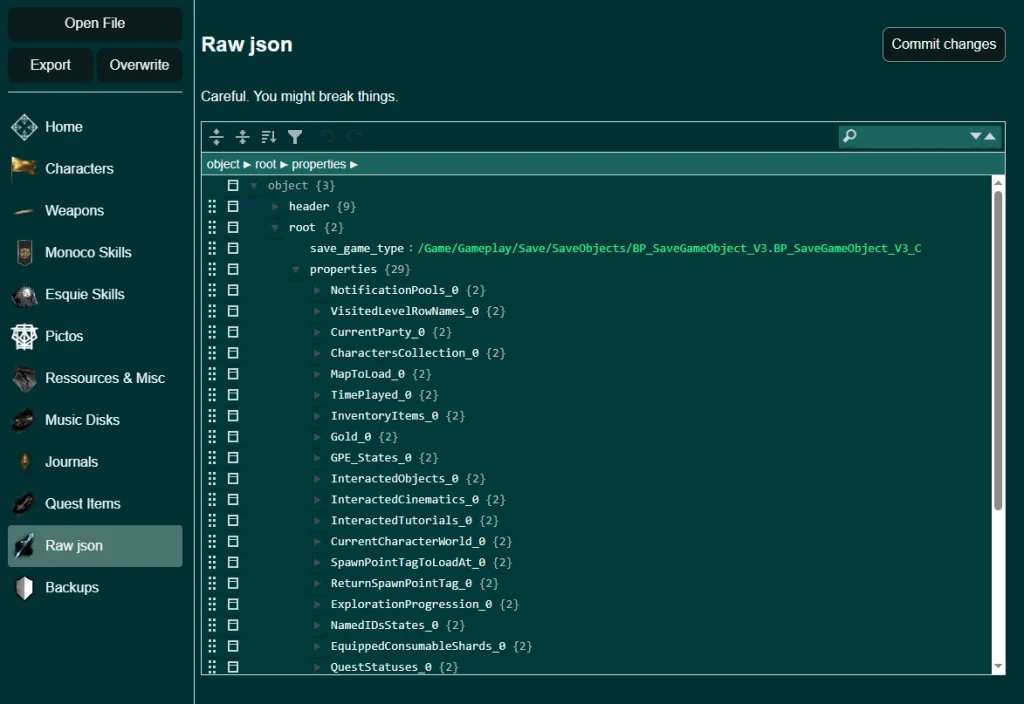
Task: Click the Open File button
Action: [95, 24]
